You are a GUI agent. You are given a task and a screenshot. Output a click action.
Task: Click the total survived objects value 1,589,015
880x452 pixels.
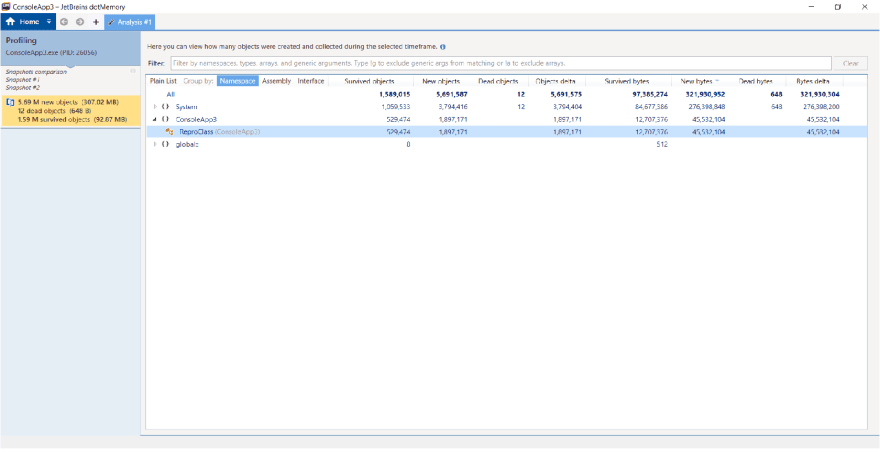(395, 94)
